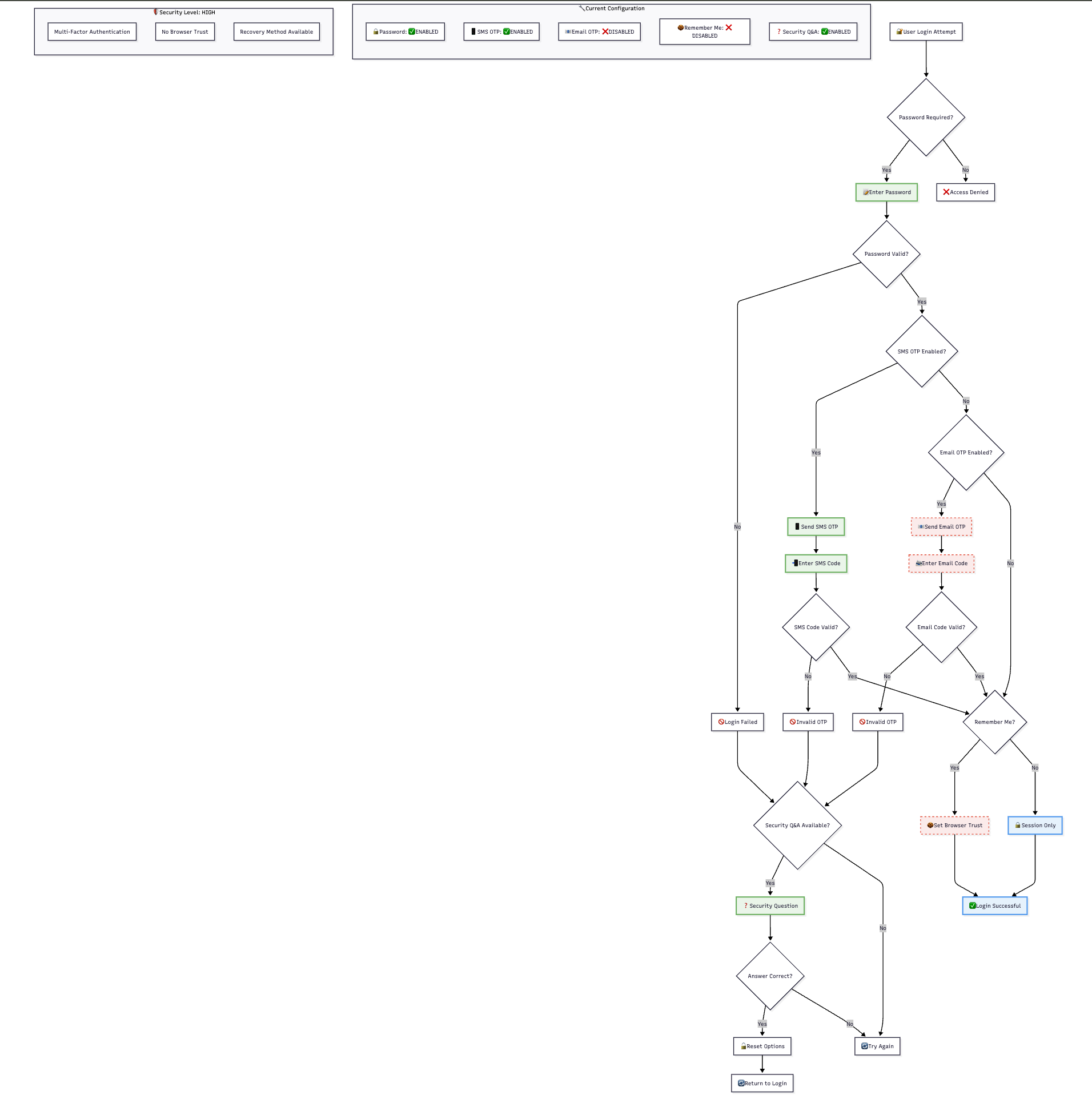Select the Remember Me? decision diamond
The width and height of the screenshot is (1092, 1095).
tap(994, 722)
